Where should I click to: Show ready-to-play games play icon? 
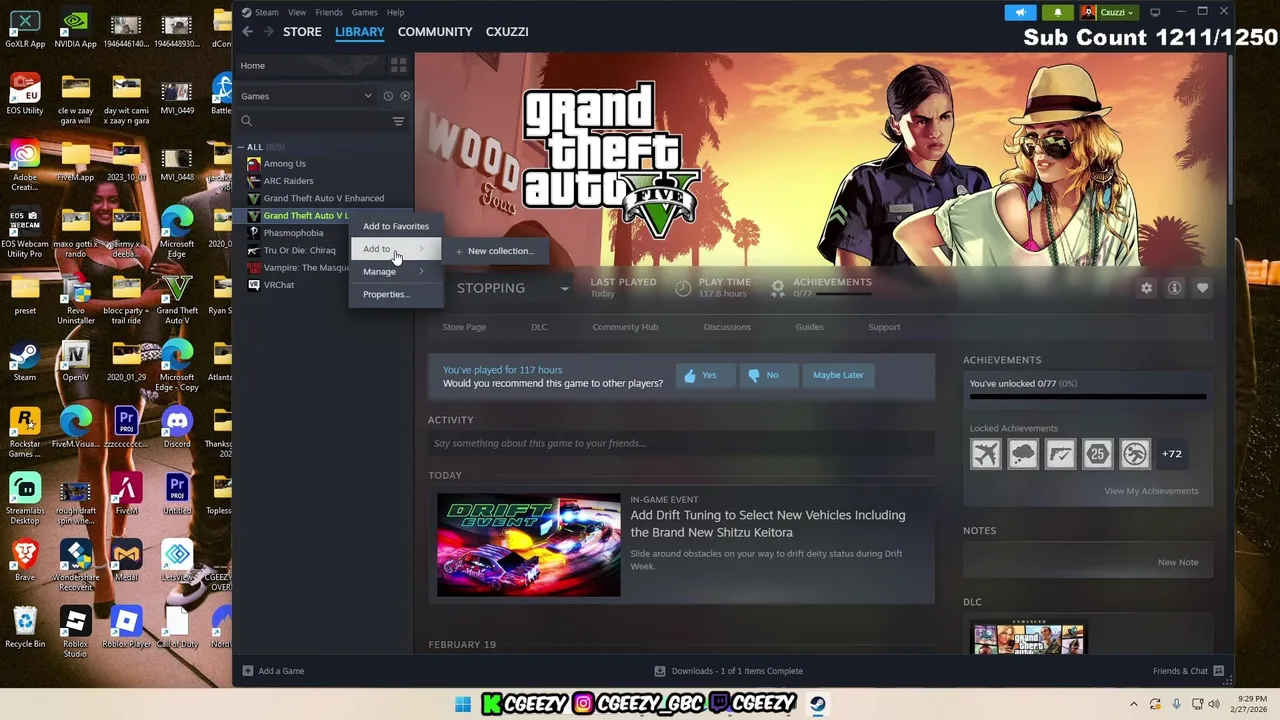click(405, 96)
